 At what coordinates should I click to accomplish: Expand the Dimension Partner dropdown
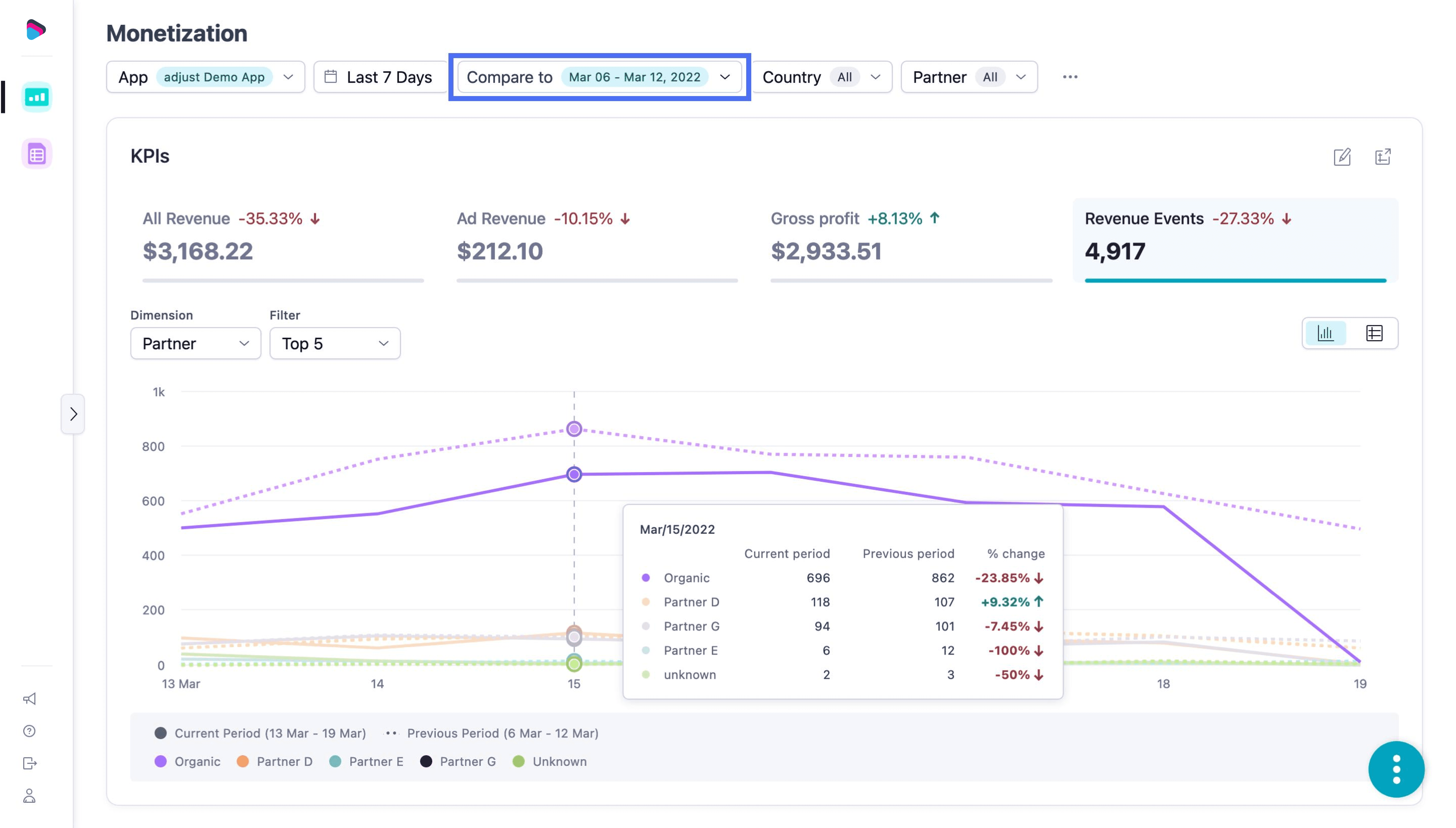pos(195,343)
